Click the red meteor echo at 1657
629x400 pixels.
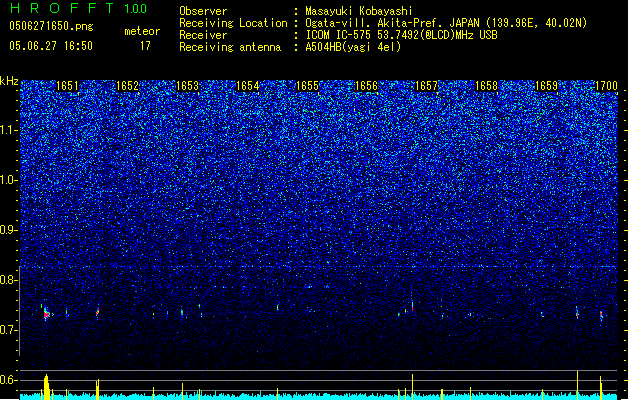pyautogui.click(x=412, y=307)
